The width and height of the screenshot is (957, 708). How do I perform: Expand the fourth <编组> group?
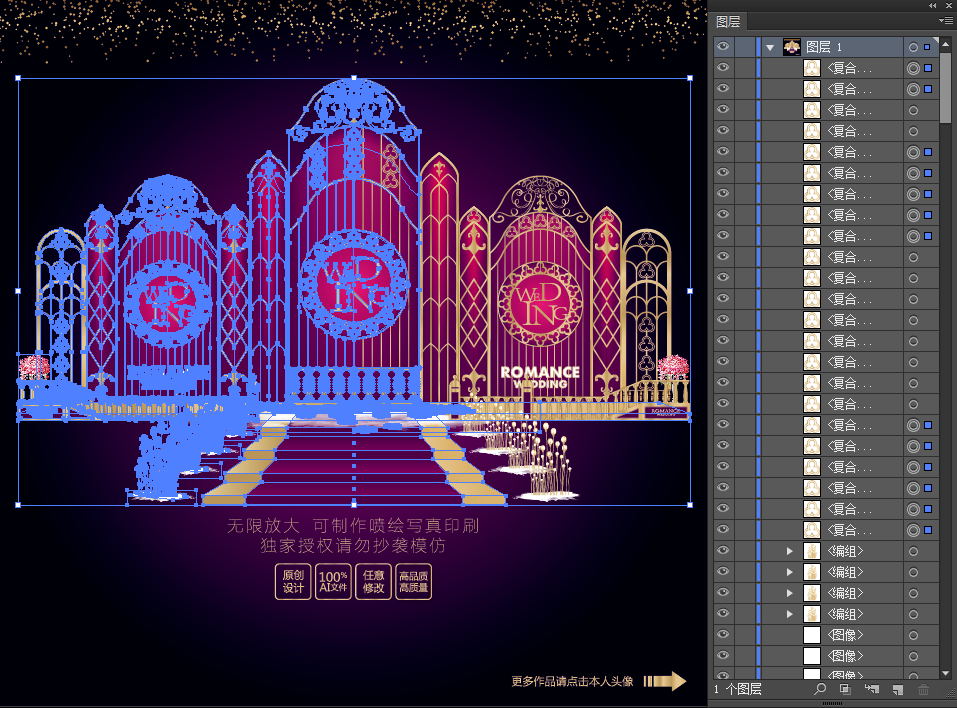[x=789, y=614]
